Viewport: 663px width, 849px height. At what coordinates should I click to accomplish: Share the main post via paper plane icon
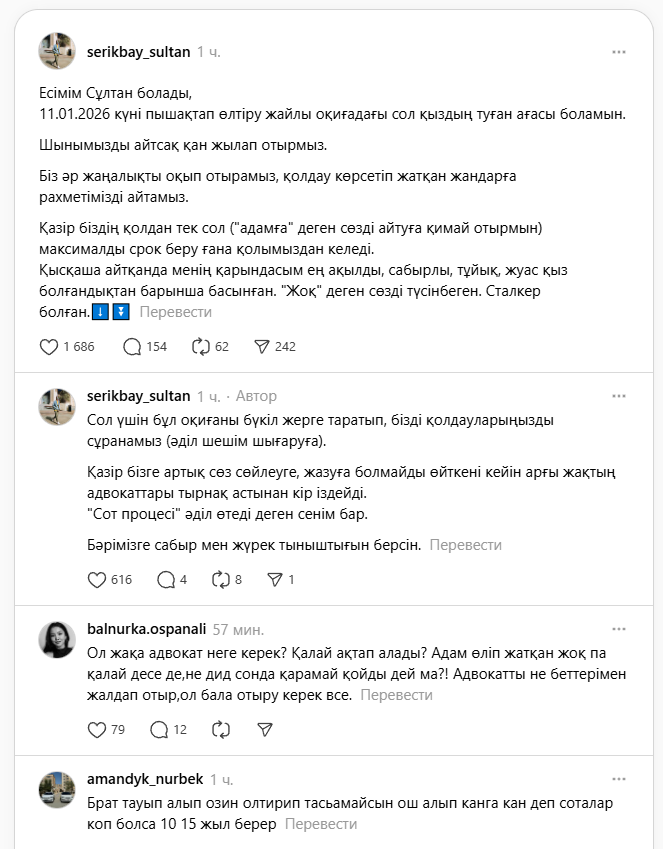pyautogui.click(x=263, y=347)
